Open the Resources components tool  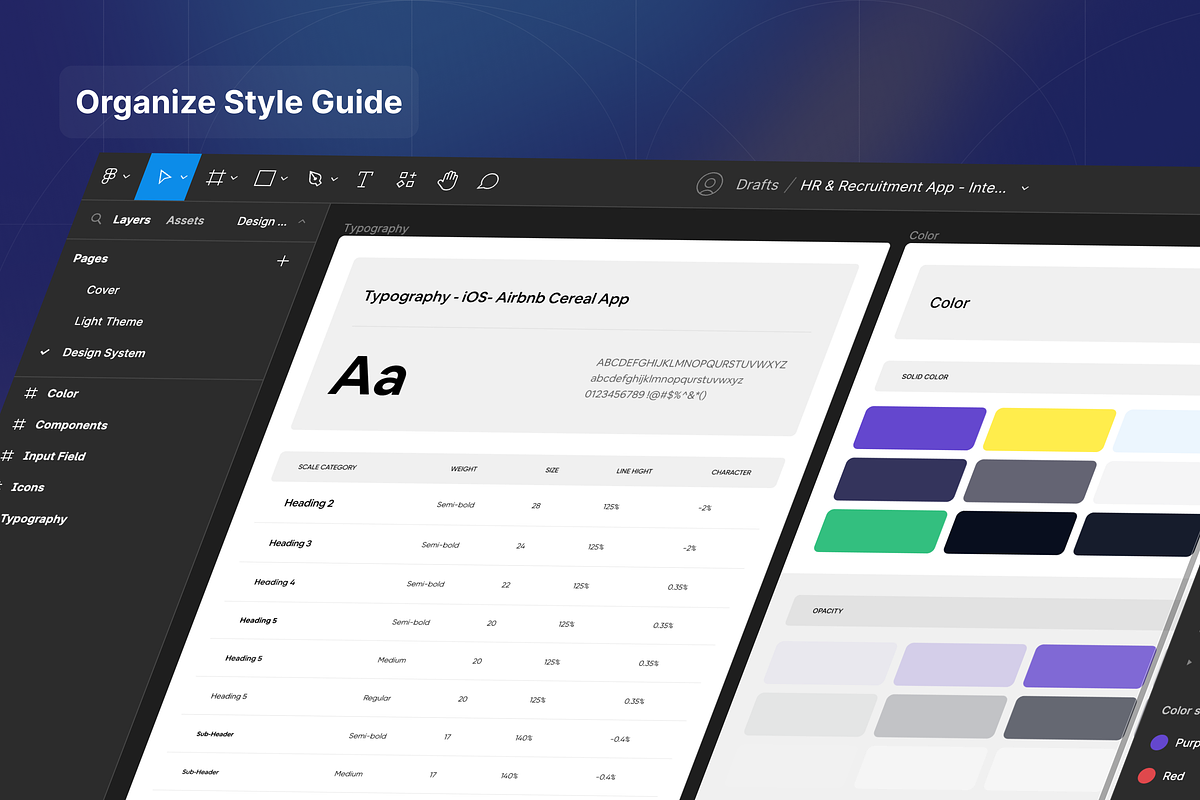coord(406,180)
